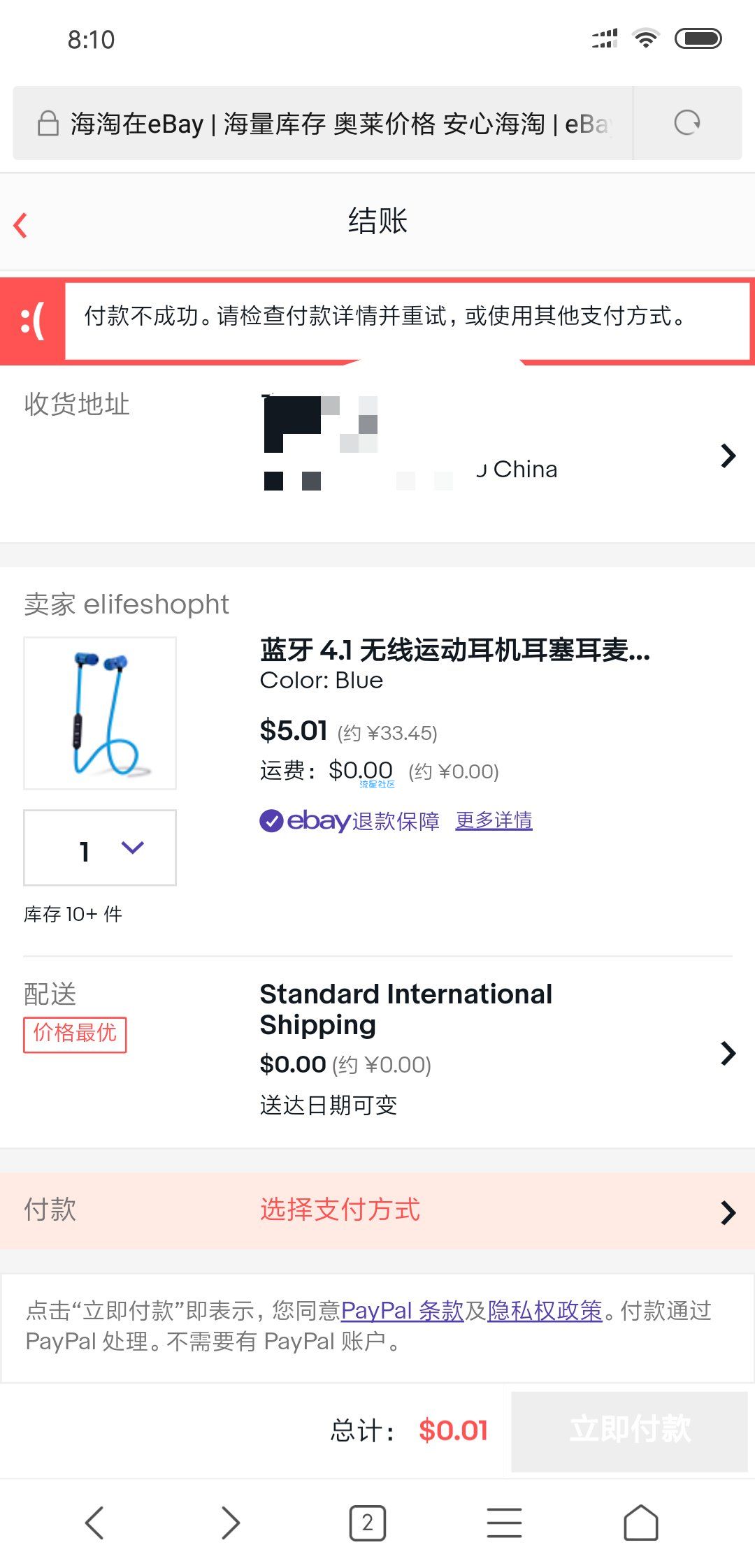The height and width of the screenshot is (1568, 755).
Task: Open payment method selection chevron
Action: click(728, 1212)
